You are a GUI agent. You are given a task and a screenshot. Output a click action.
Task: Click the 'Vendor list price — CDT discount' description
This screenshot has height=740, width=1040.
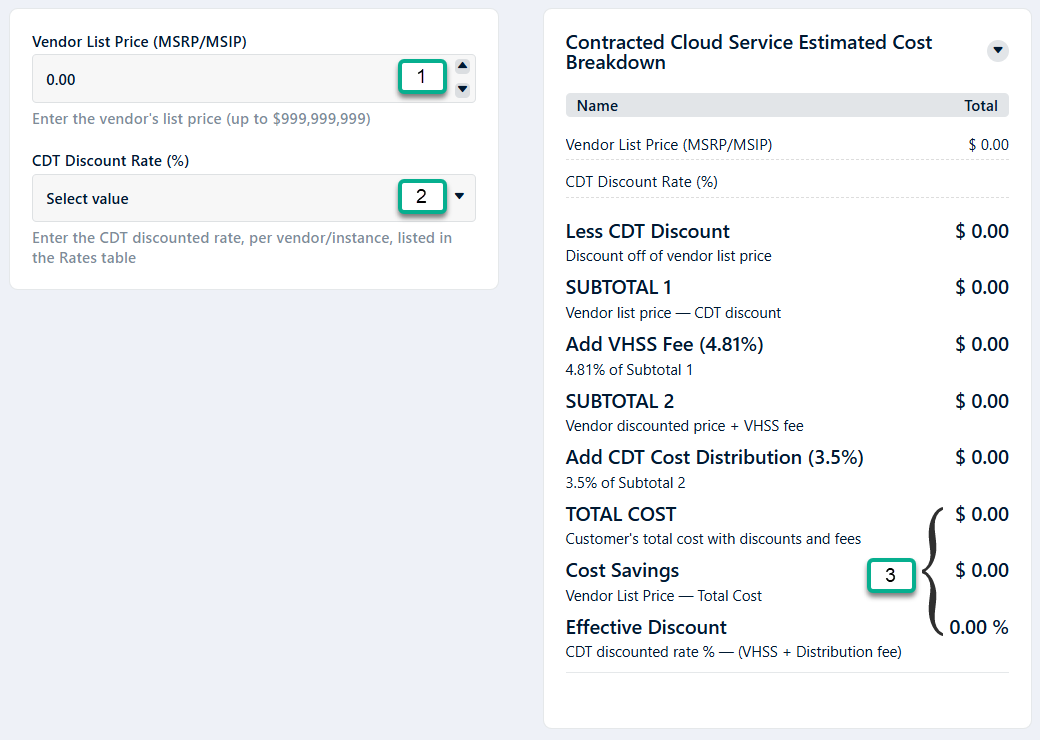tap(673, 313)
